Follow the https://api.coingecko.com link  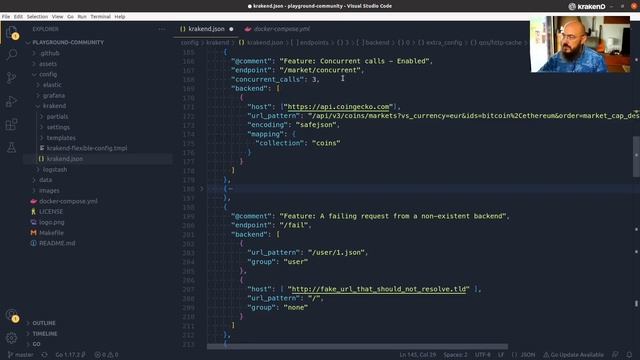click(x=338, y=107)
